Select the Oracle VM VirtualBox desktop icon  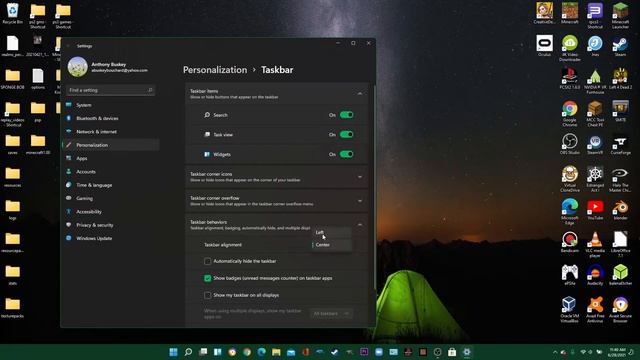(x=570, y=309)
